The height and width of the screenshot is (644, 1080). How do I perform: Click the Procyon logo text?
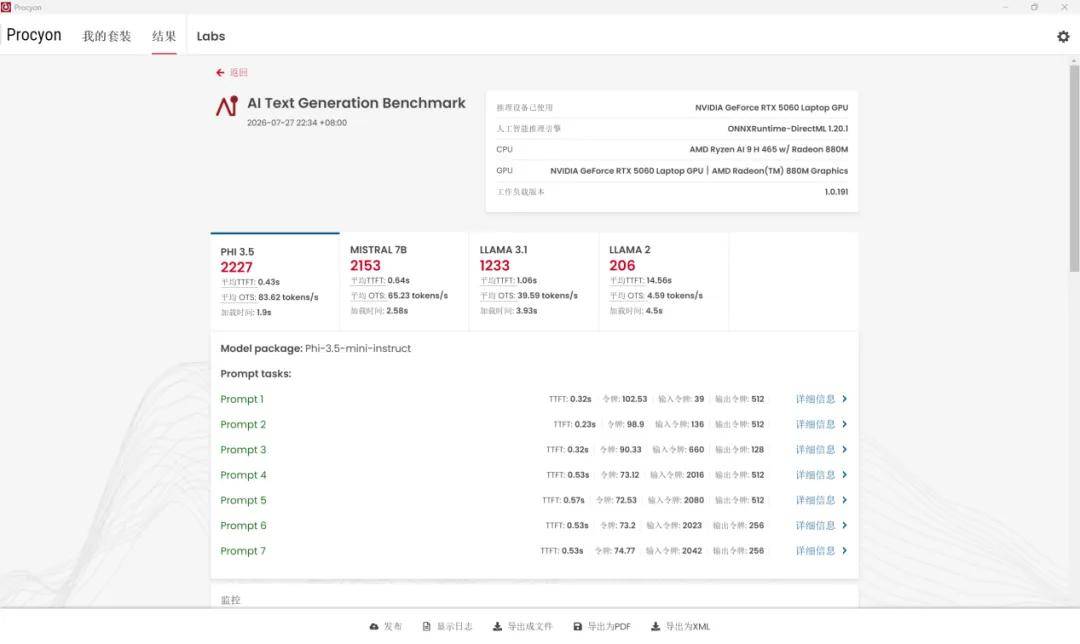click(x=34, y=35)
